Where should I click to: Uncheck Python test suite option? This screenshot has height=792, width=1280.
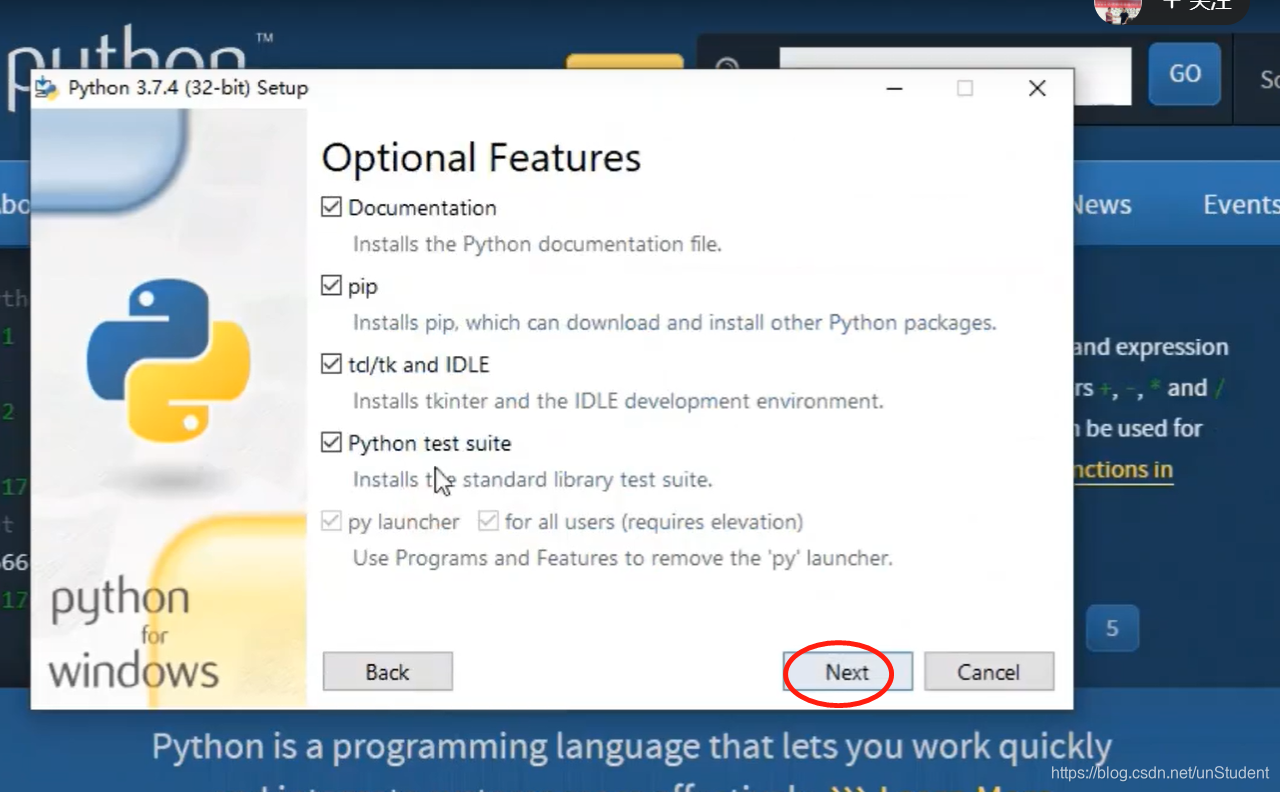coord(331,442)
